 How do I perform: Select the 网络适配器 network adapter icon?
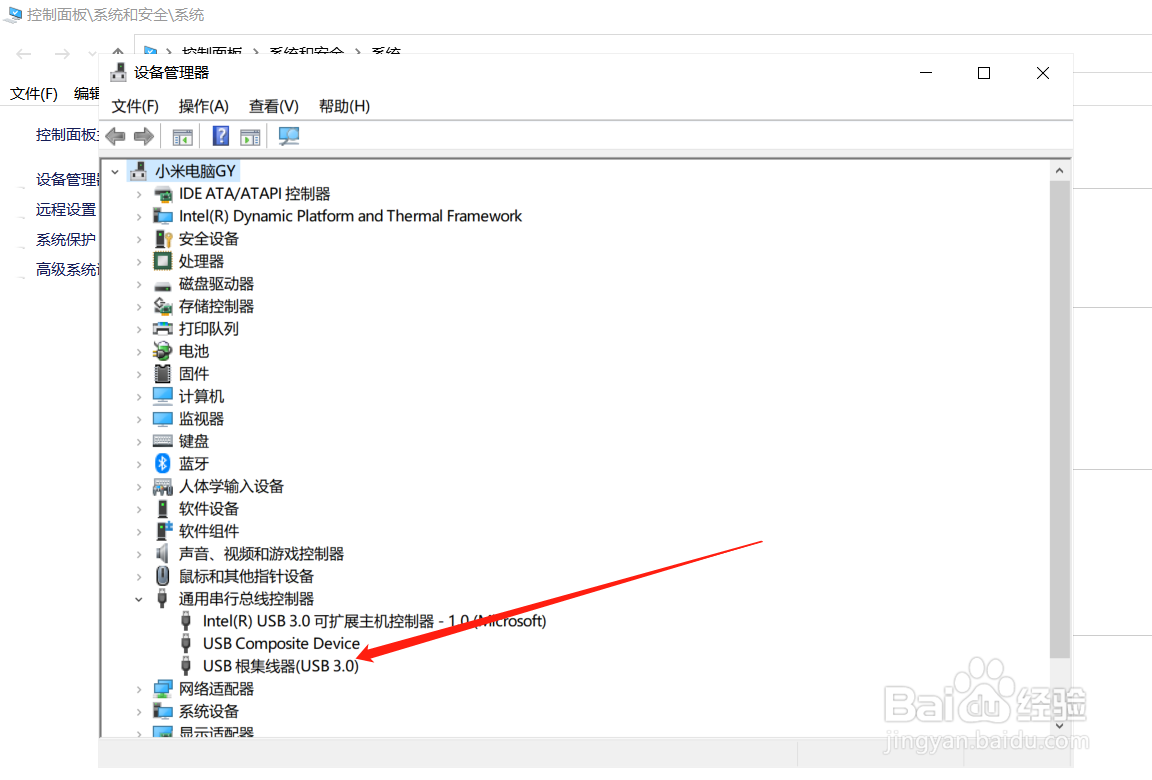[x=161, y=688]
